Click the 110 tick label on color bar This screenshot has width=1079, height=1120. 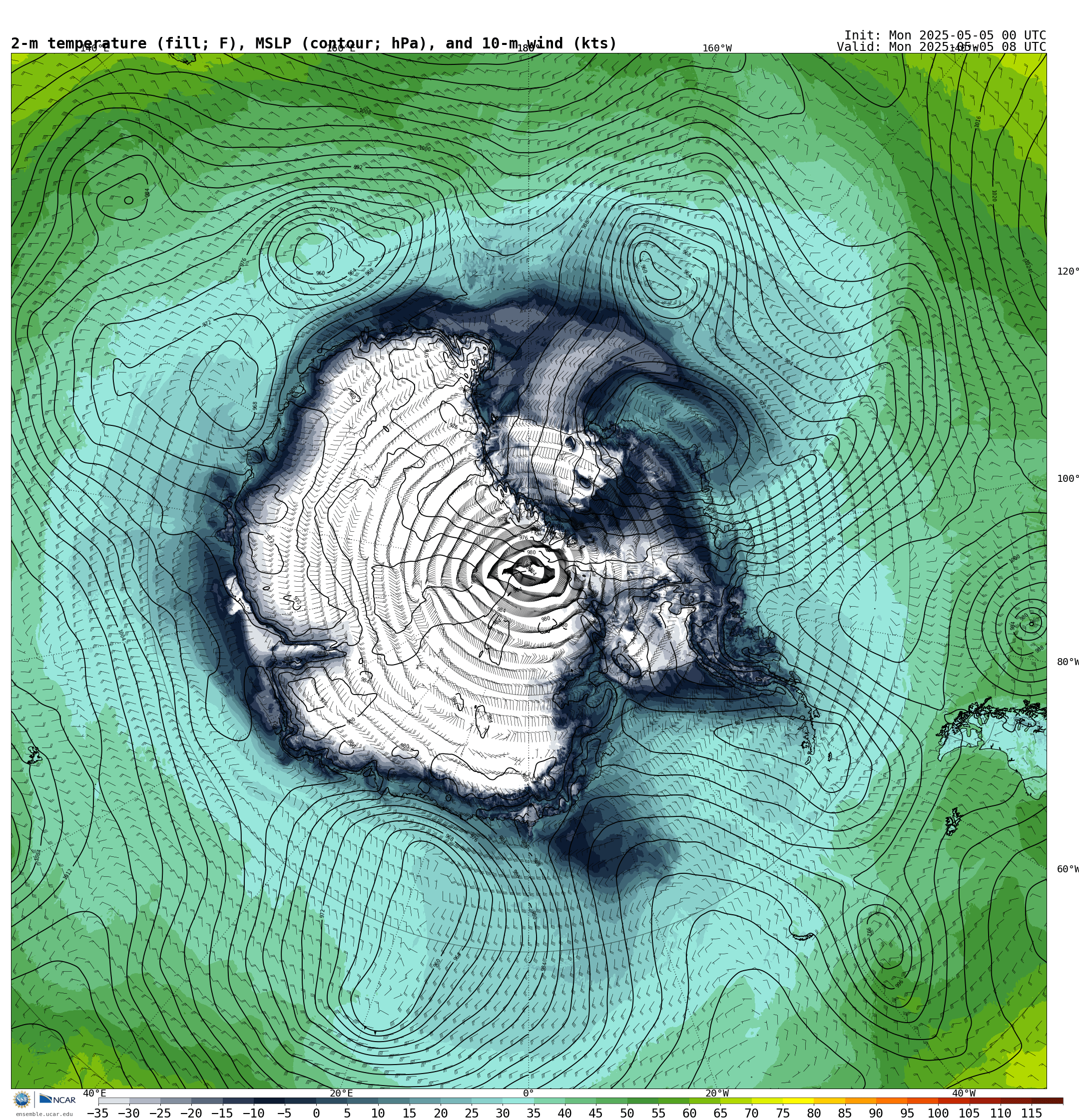coord(1001,1114)
